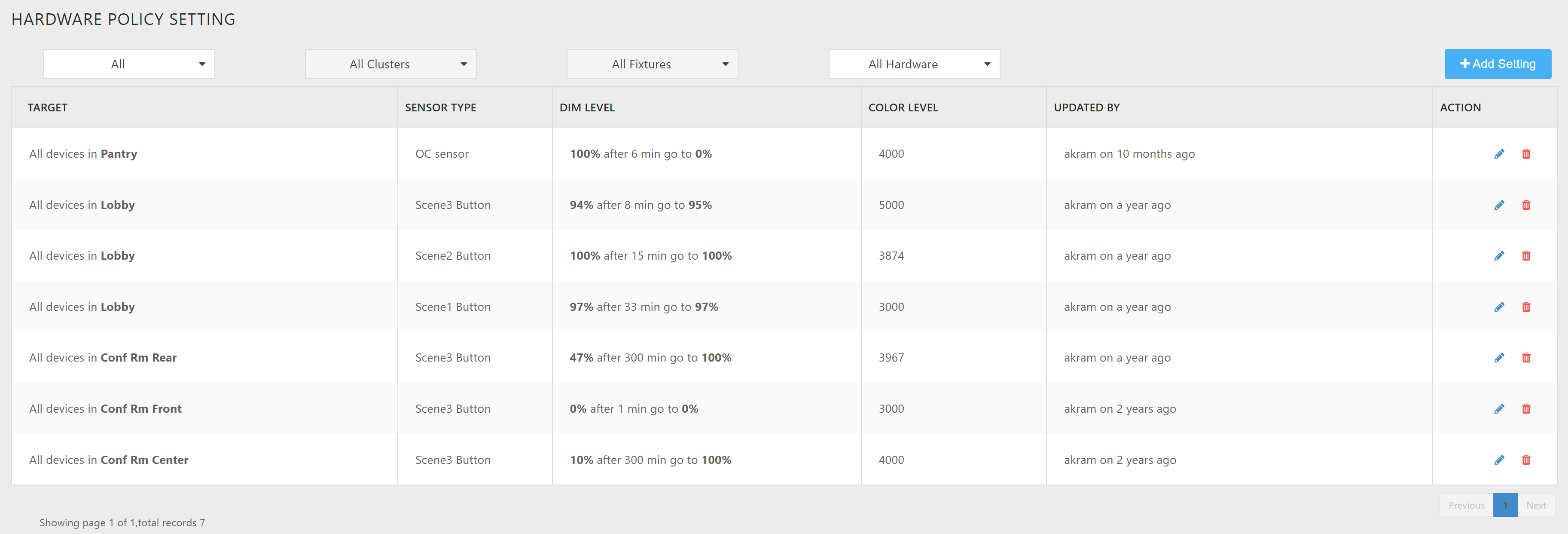This screenshot has width=1568, height=534.
Task: Delete Conf Rm Rear policy row
Action: tap(1525, 358)
